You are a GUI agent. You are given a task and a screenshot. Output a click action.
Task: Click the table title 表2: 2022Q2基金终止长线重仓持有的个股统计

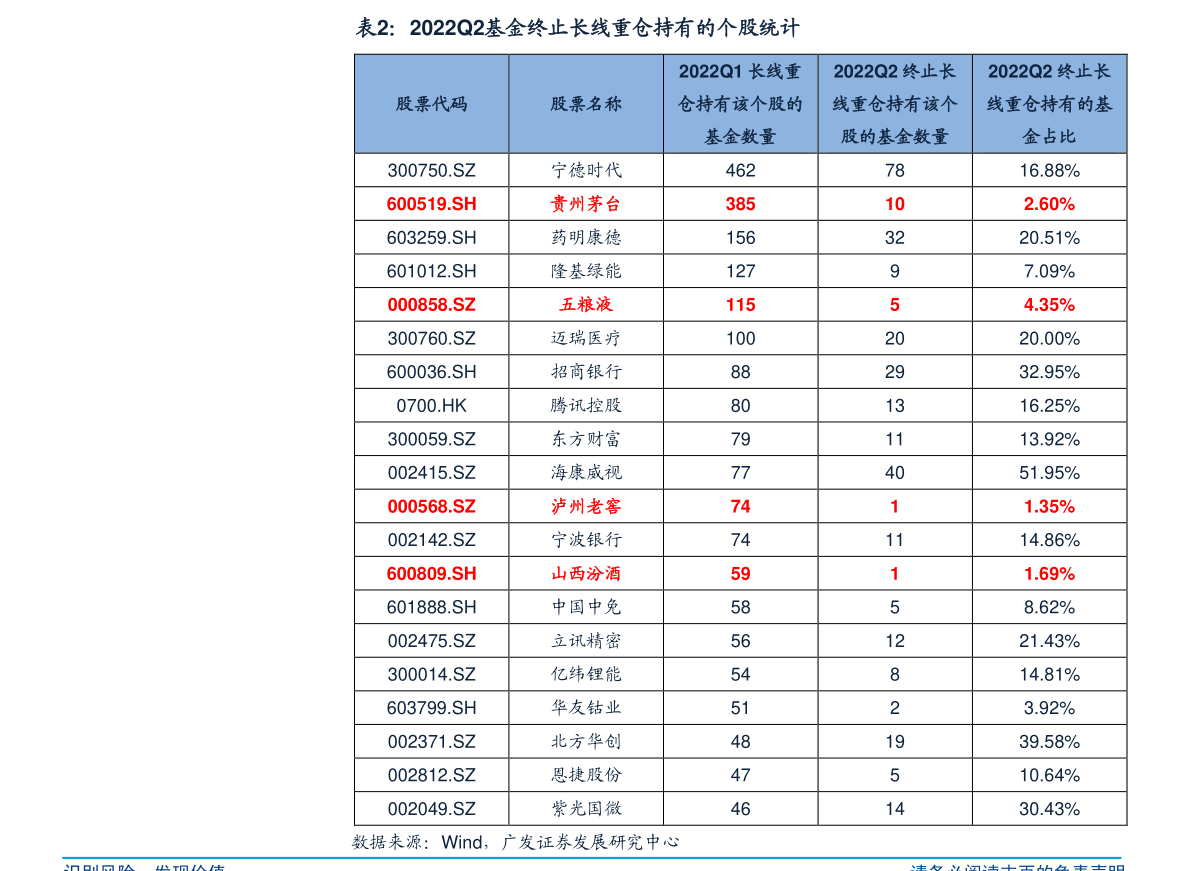coord(578,28)
